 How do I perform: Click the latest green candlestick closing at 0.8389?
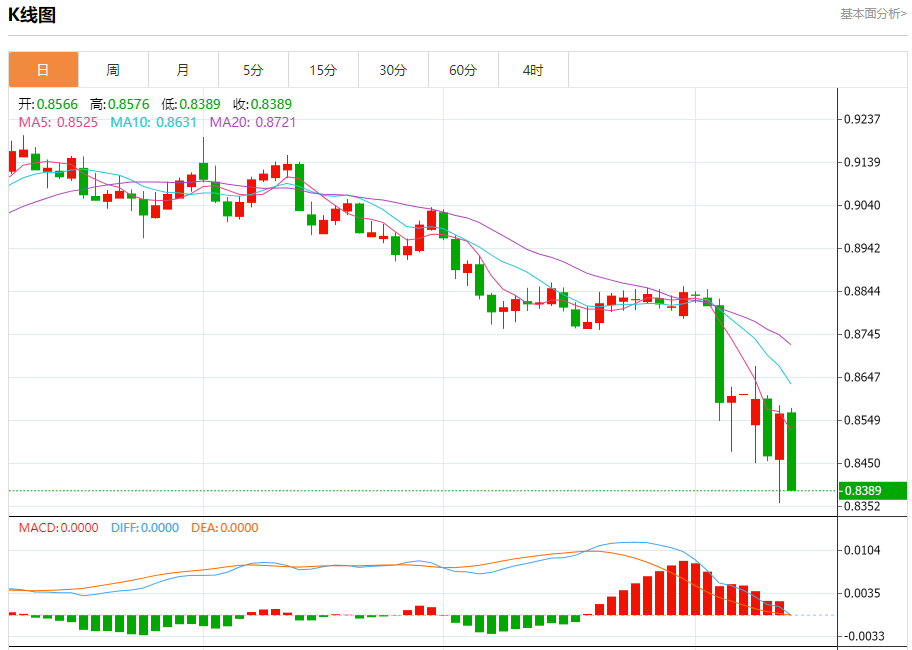pyautogui.click(x=792, y=451)
